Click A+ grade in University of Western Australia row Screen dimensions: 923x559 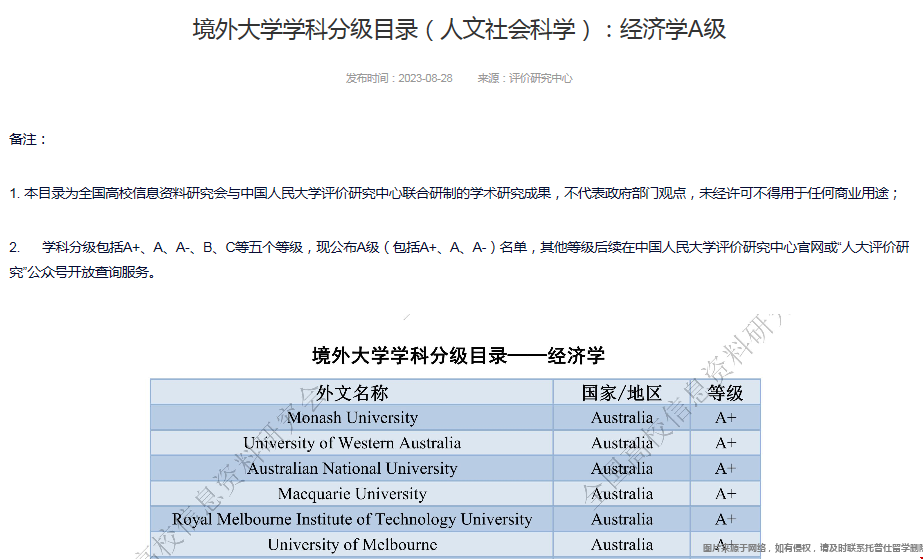(725, 443)
